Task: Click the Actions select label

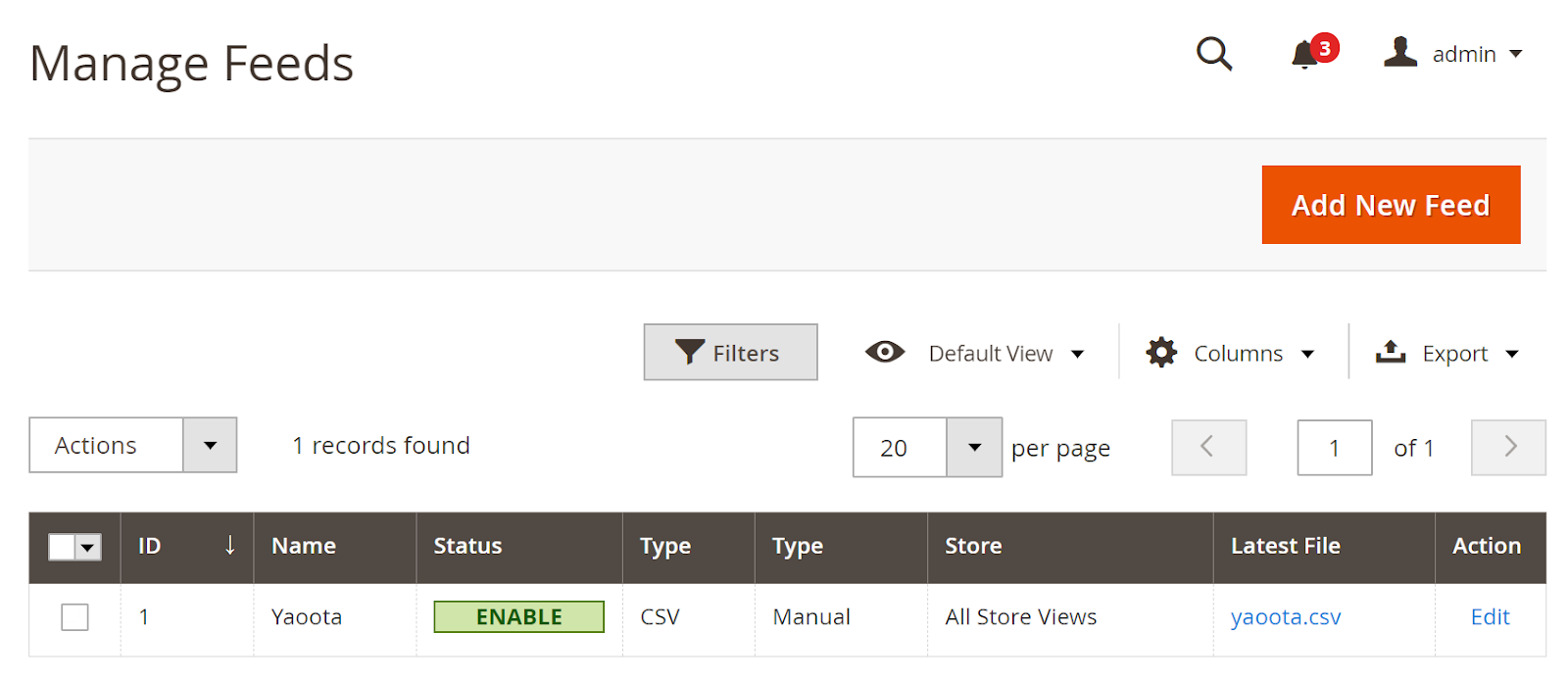Action: (x=96, y=445)
